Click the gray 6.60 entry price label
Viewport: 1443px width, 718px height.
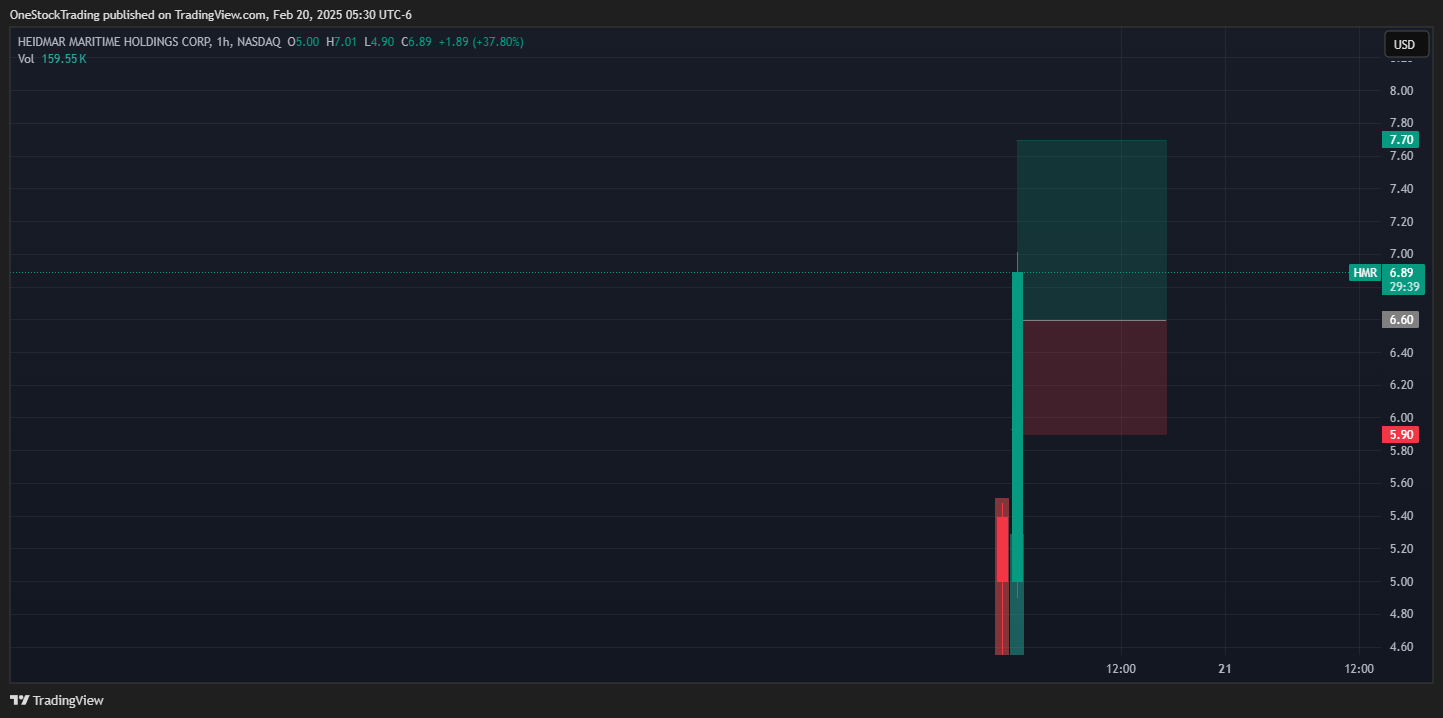[1400, 320]
